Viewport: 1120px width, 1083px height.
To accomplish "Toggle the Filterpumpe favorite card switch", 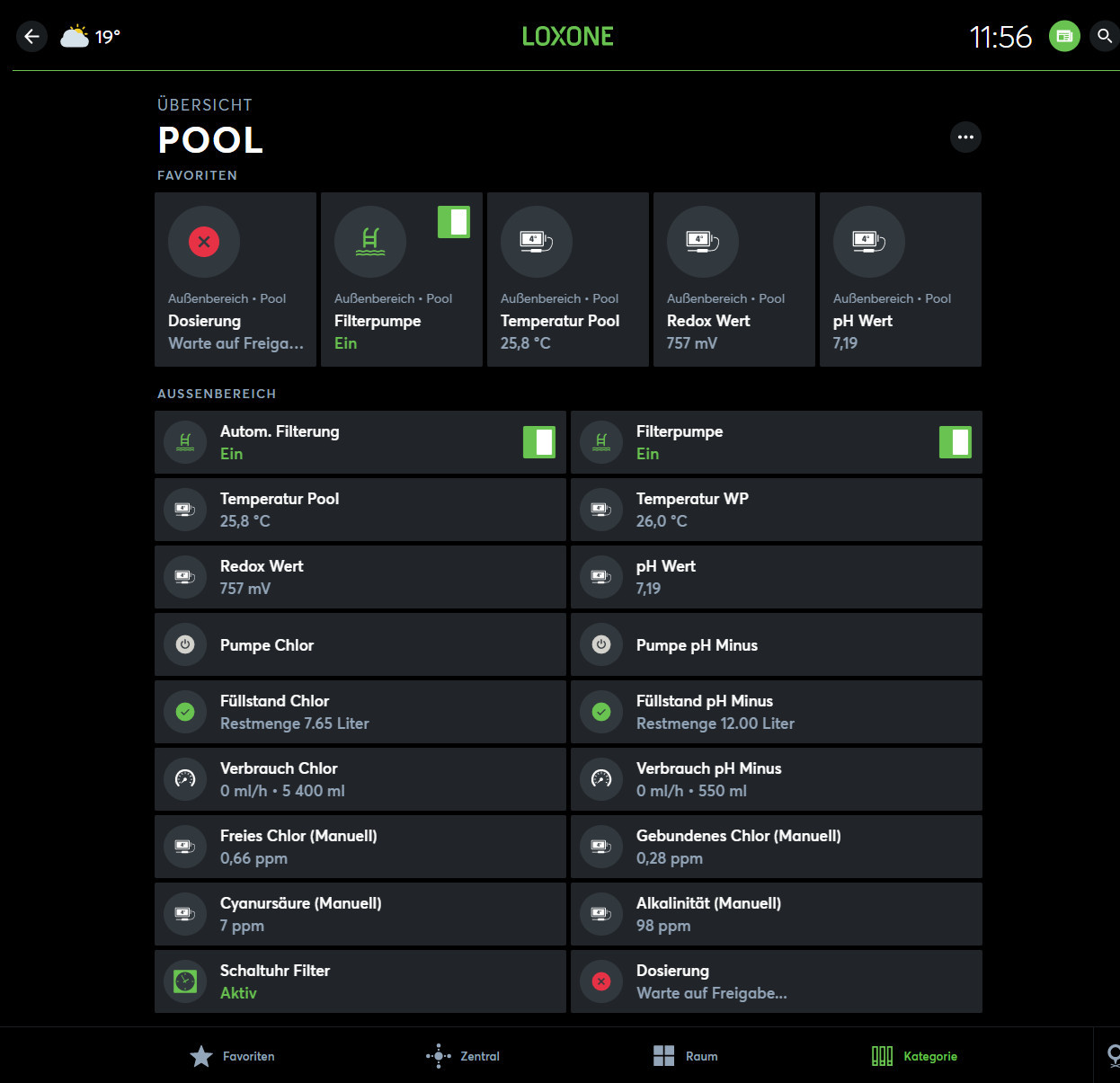I will (x=454, y=222).
